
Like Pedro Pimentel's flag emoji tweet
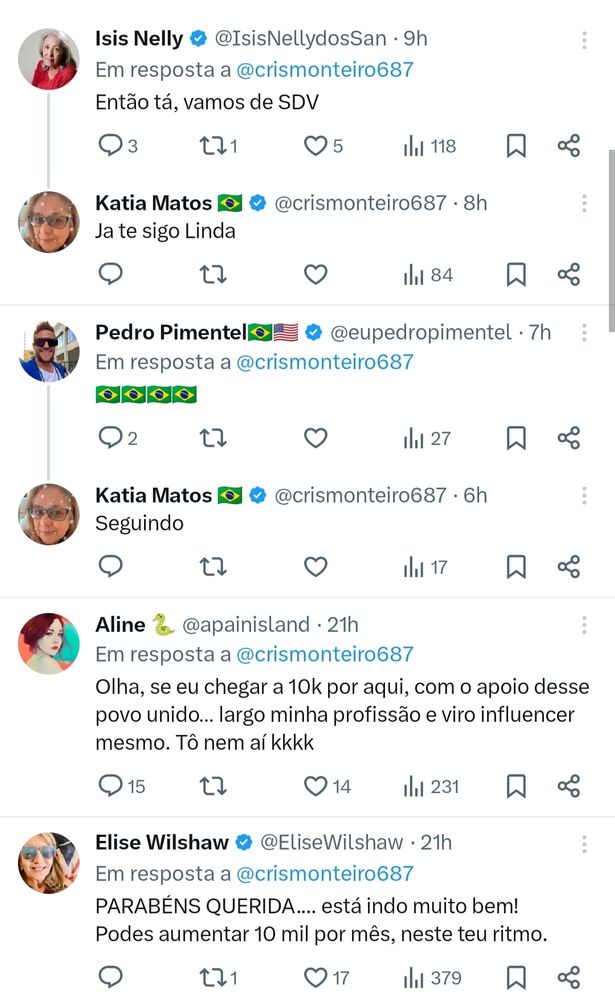[x=315, y=438]
